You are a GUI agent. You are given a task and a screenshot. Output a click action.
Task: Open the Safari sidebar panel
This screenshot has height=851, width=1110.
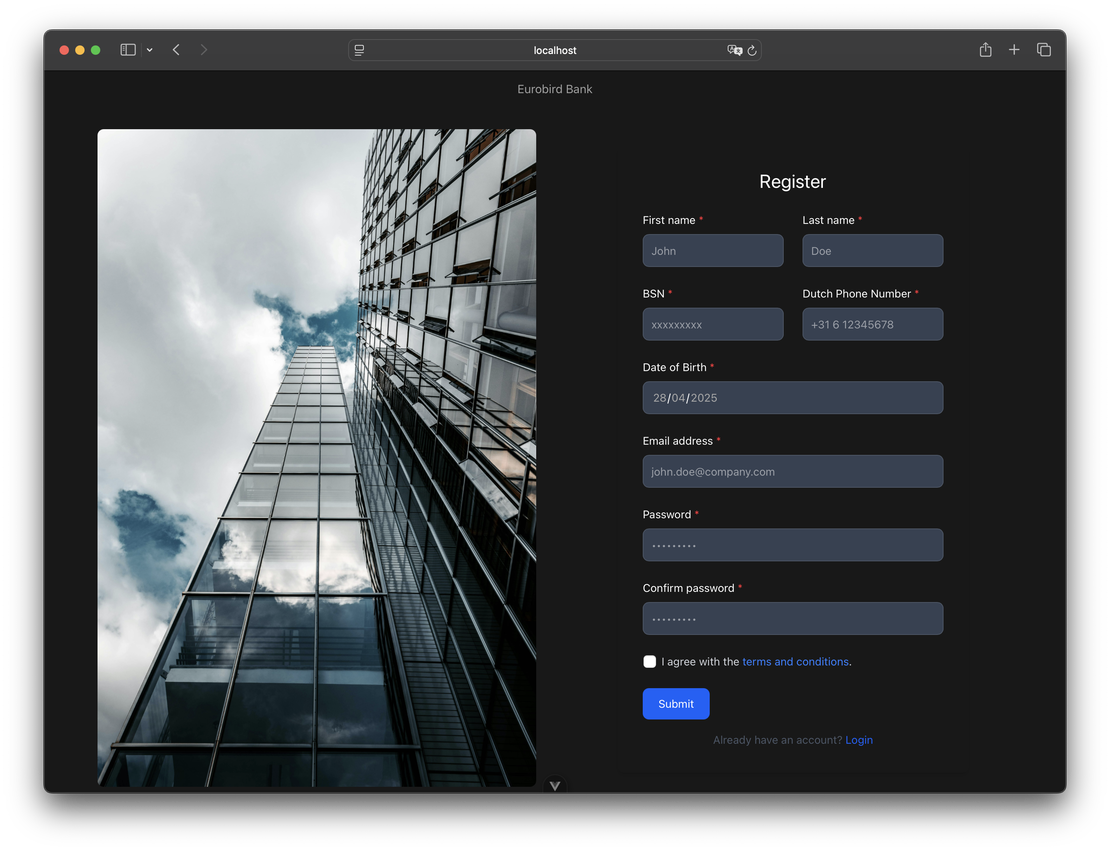127,49
